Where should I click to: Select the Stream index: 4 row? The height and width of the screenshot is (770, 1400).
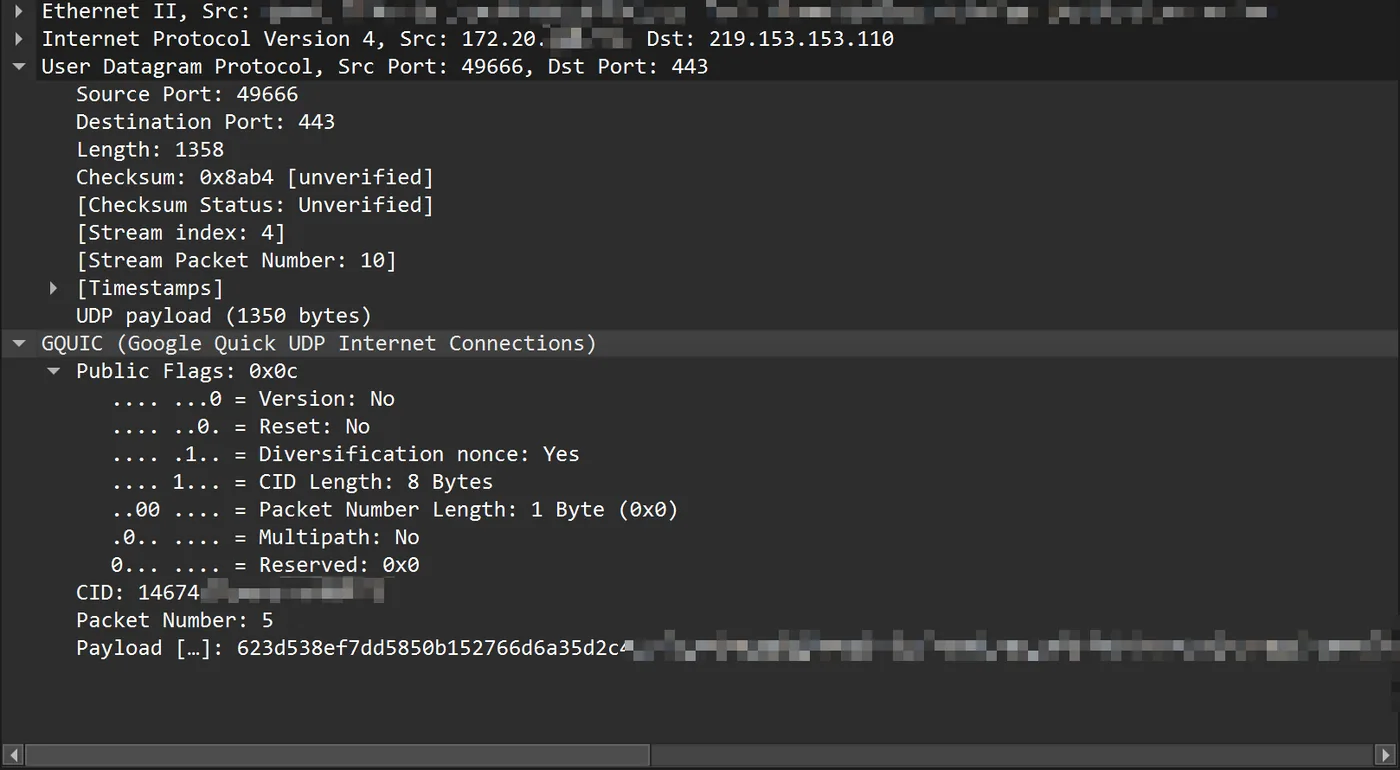tap(181, 233)
